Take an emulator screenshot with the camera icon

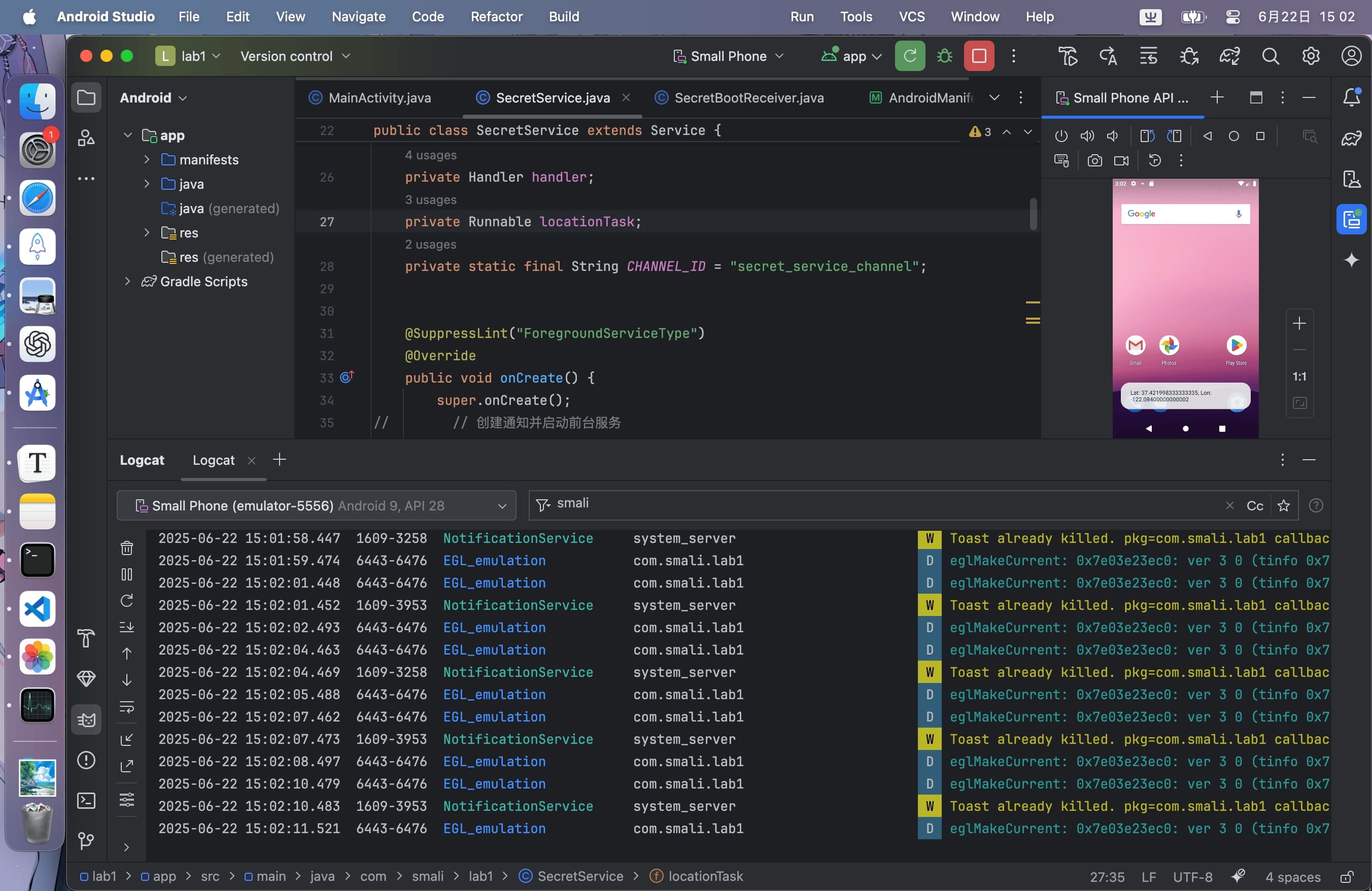coord(1094,161)
